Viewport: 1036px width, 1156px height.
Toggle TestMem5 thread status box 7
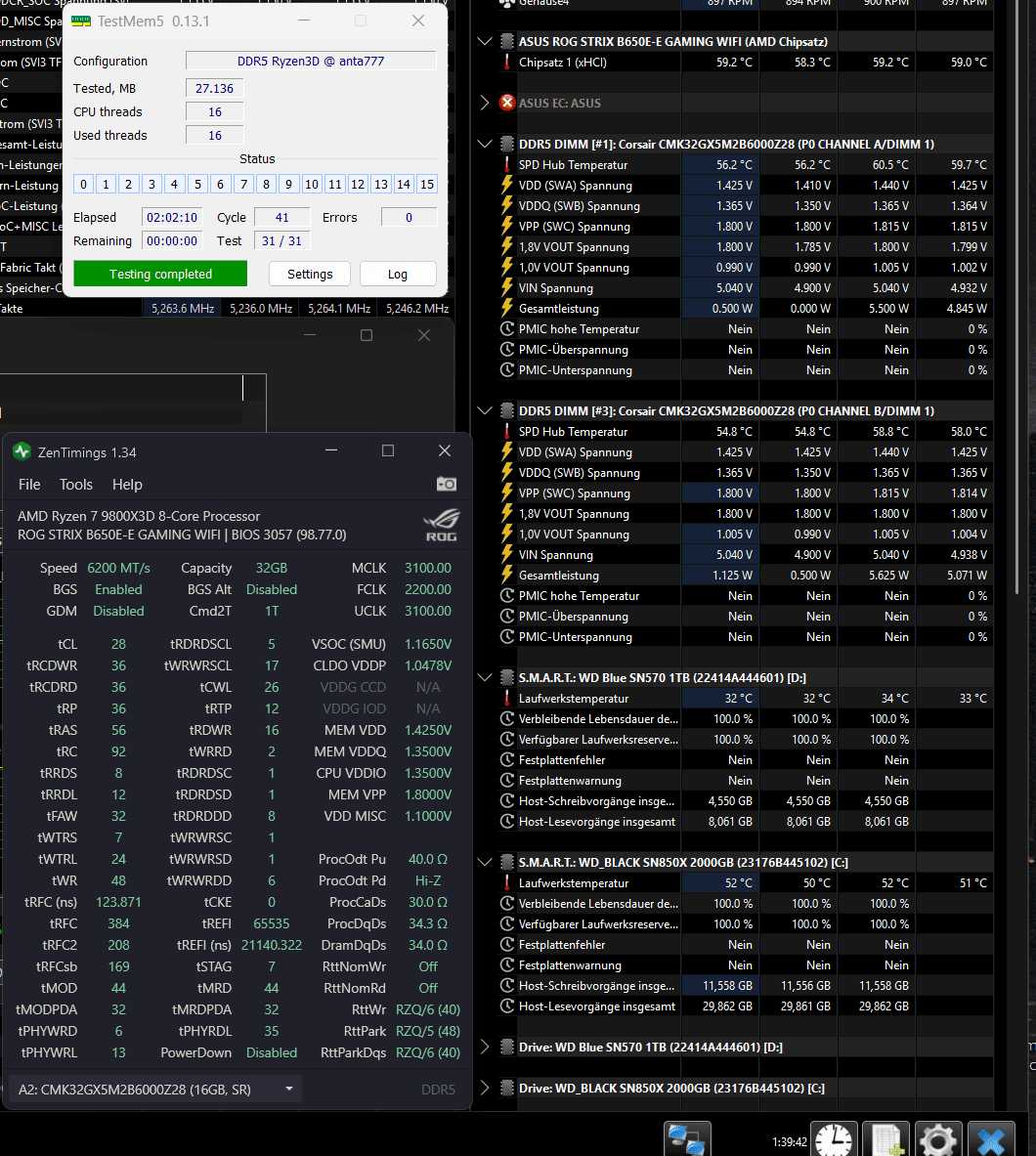point(243,184)
